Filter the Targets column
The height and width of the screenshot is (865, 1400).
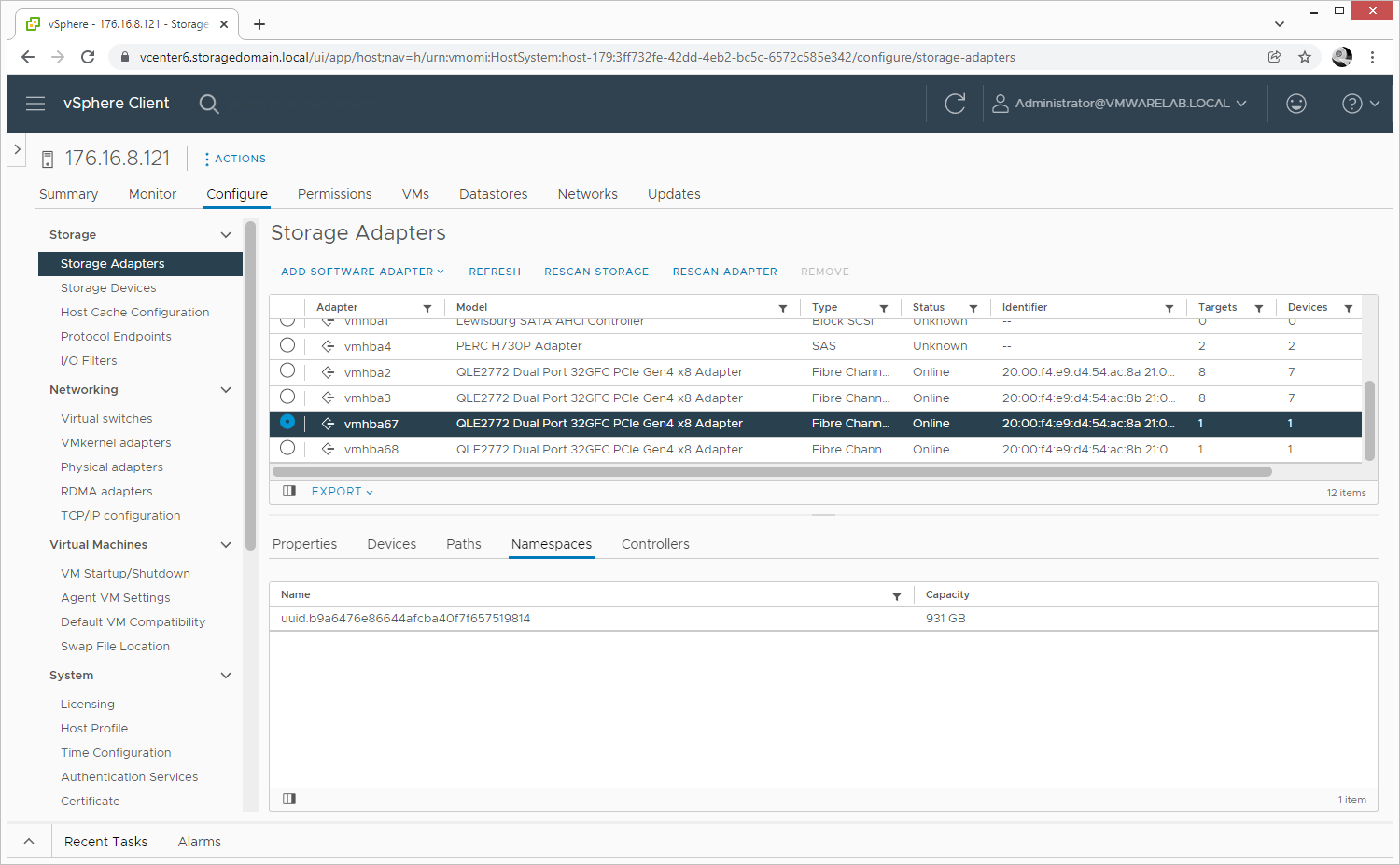[1259, 308]
